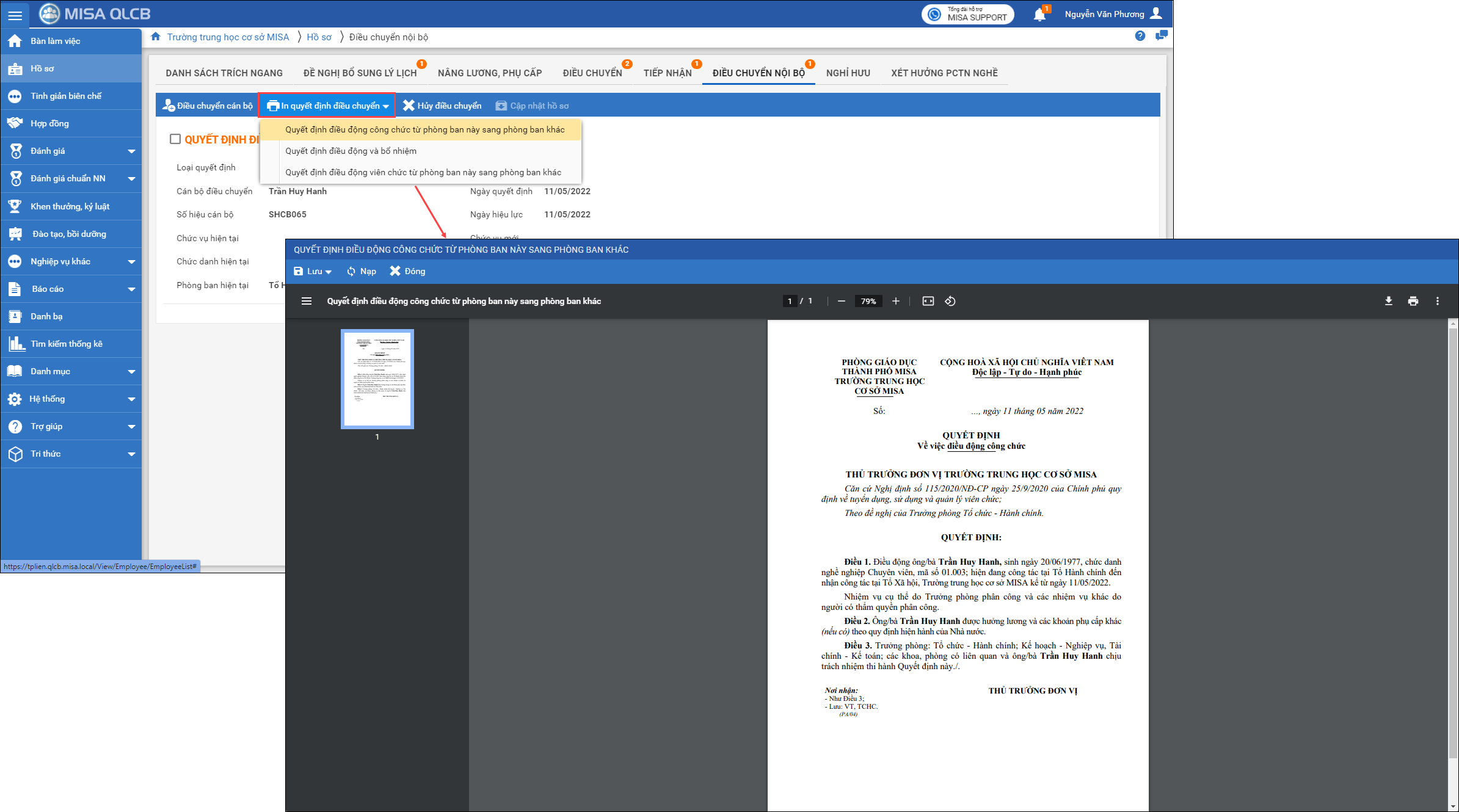The width and height of the screenshot is (1459, 812).
Task: Select Quyết định điều động và bổ nhiệm
Action: coord(351,151)
